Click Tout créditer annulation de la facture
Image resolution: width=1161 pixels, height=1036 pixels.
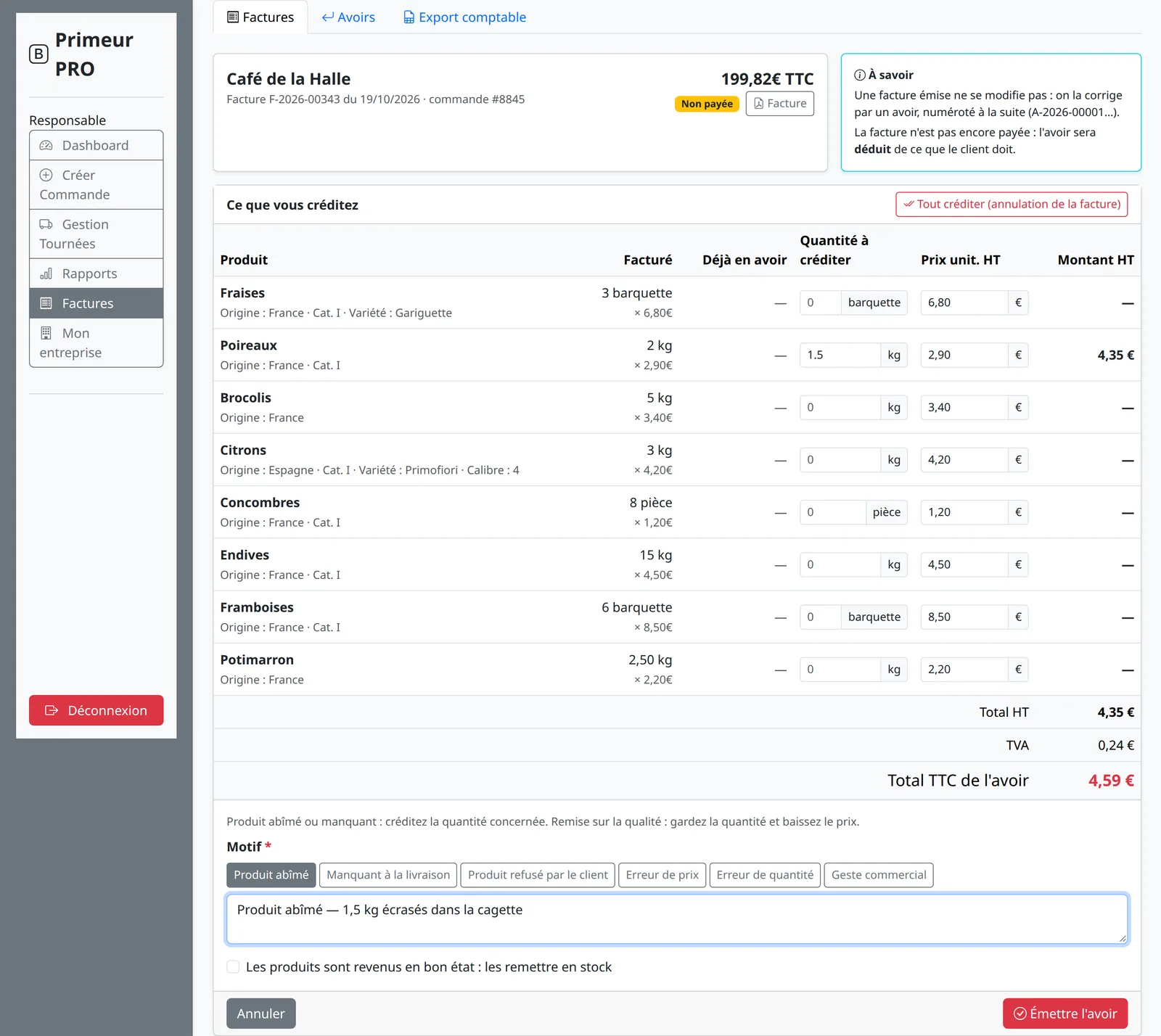coord(1012,205)
